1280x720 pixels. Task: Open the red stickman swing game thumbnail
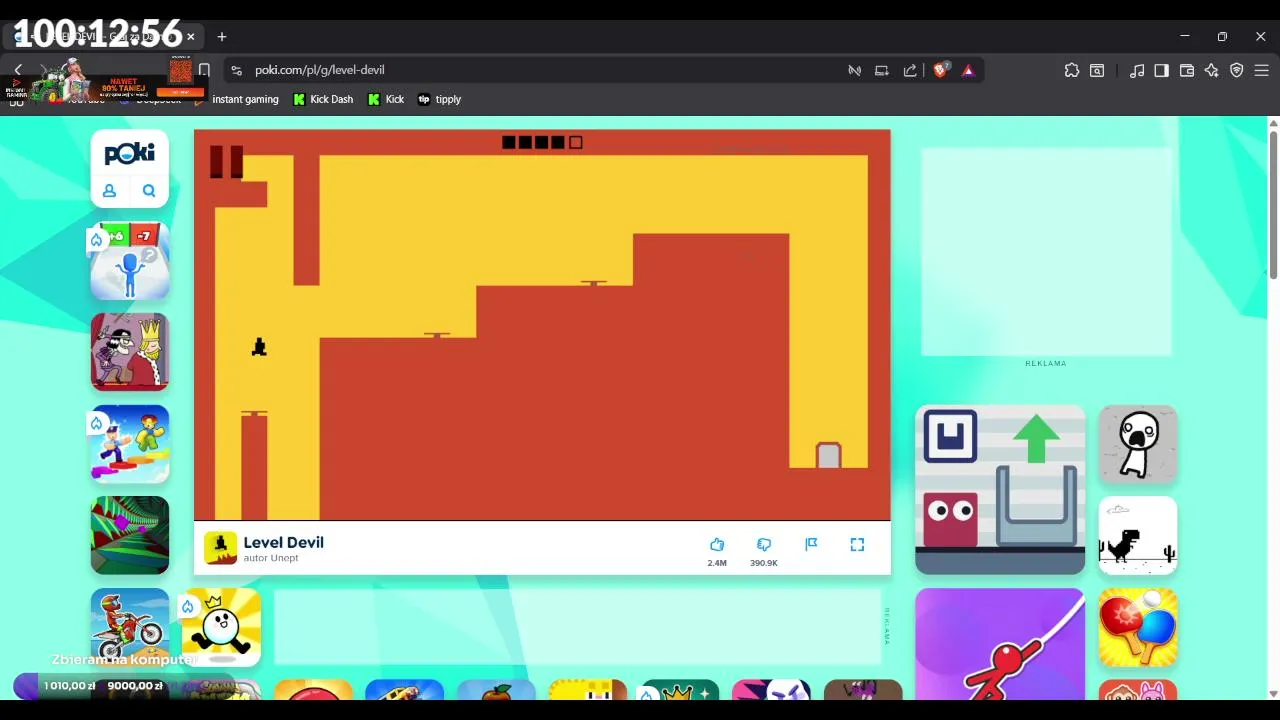point(1000,644)
